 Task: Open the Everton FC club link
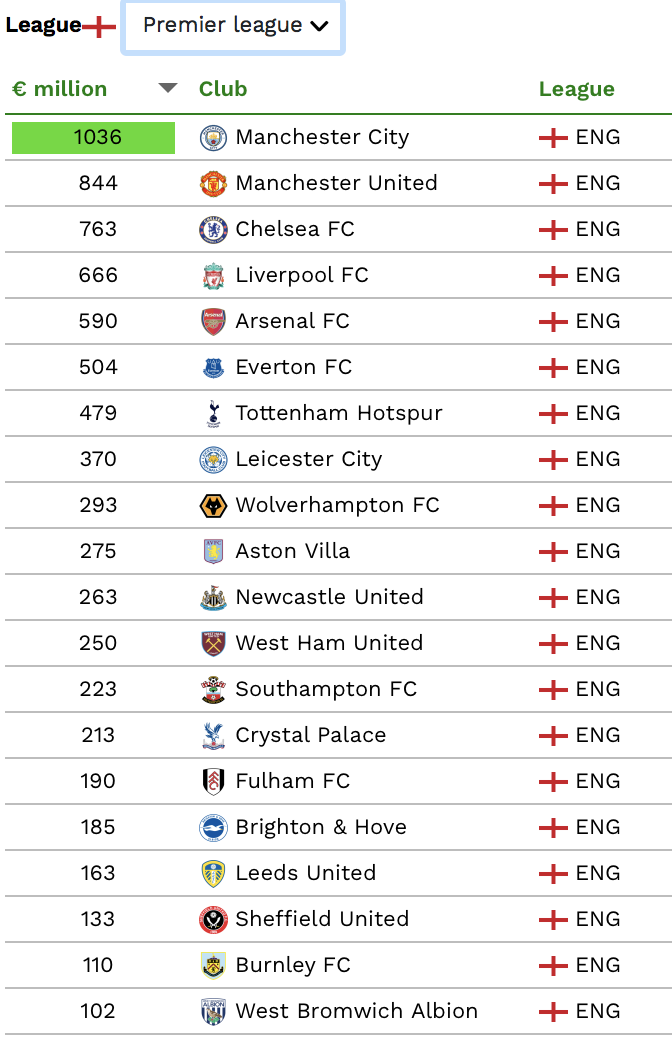tap(293, 367)
